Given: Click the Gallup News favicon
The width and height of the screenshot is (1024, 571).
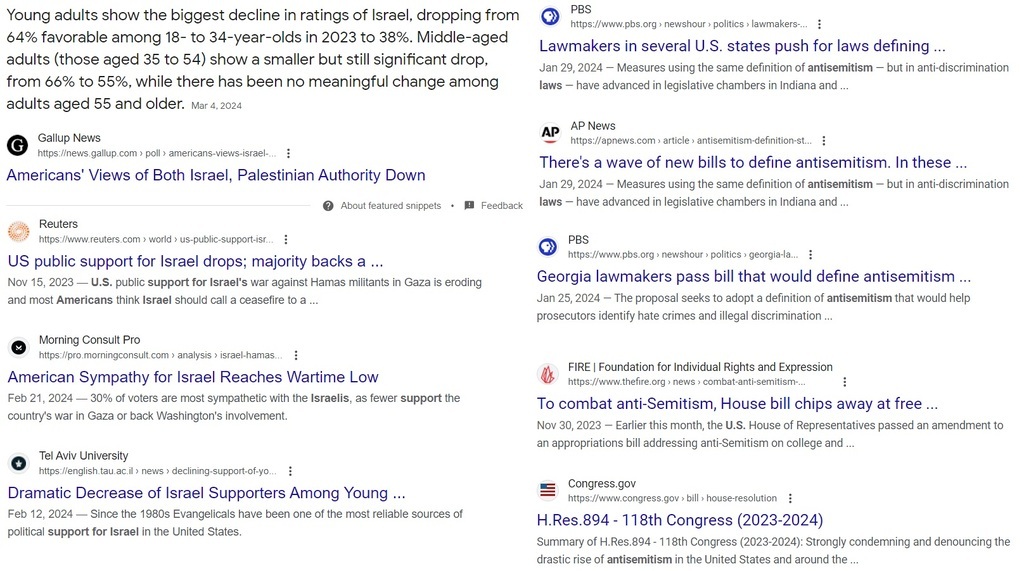Looking at the screenshot, I should pyautogui.click(x=18, y=145).
